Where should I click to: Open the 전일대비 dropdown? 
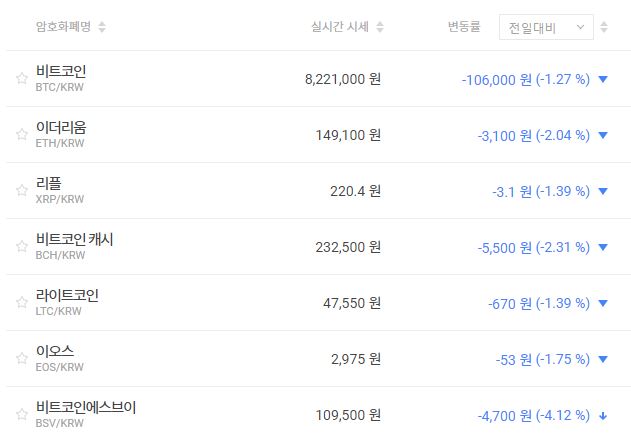[x=545, y=27]
